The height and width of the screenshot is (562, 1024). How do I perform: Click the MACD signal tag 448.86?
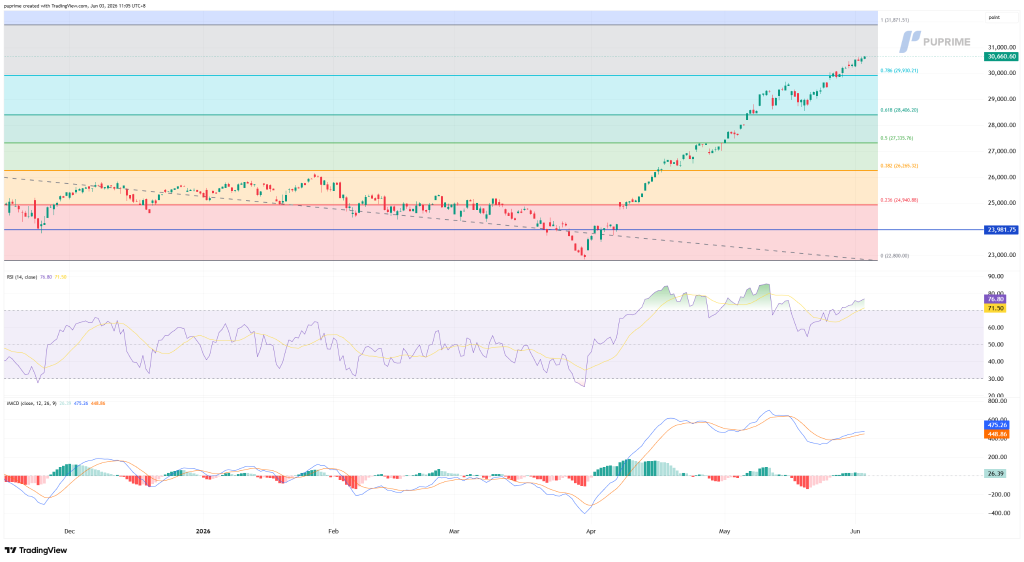click(x=997, y=434)
